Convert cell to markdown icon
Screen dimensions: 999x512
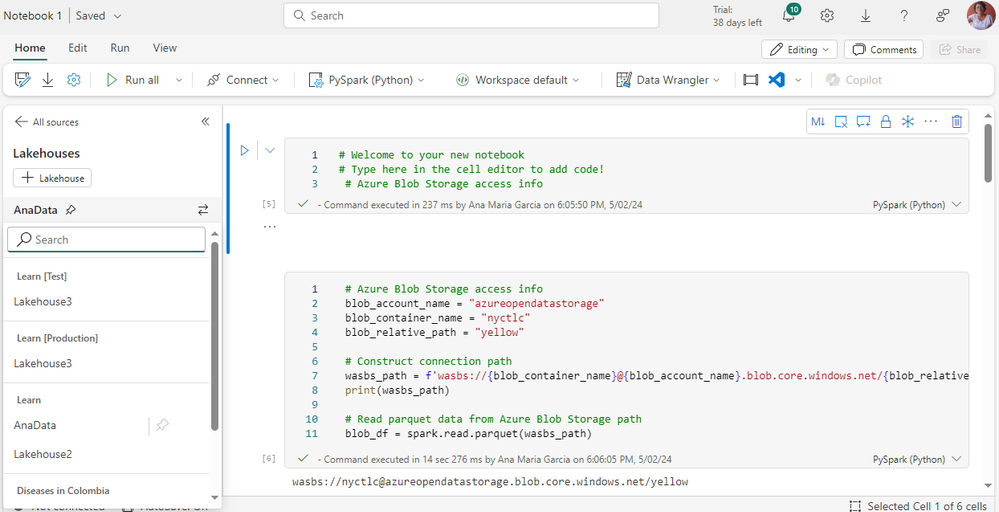[818, 122]
